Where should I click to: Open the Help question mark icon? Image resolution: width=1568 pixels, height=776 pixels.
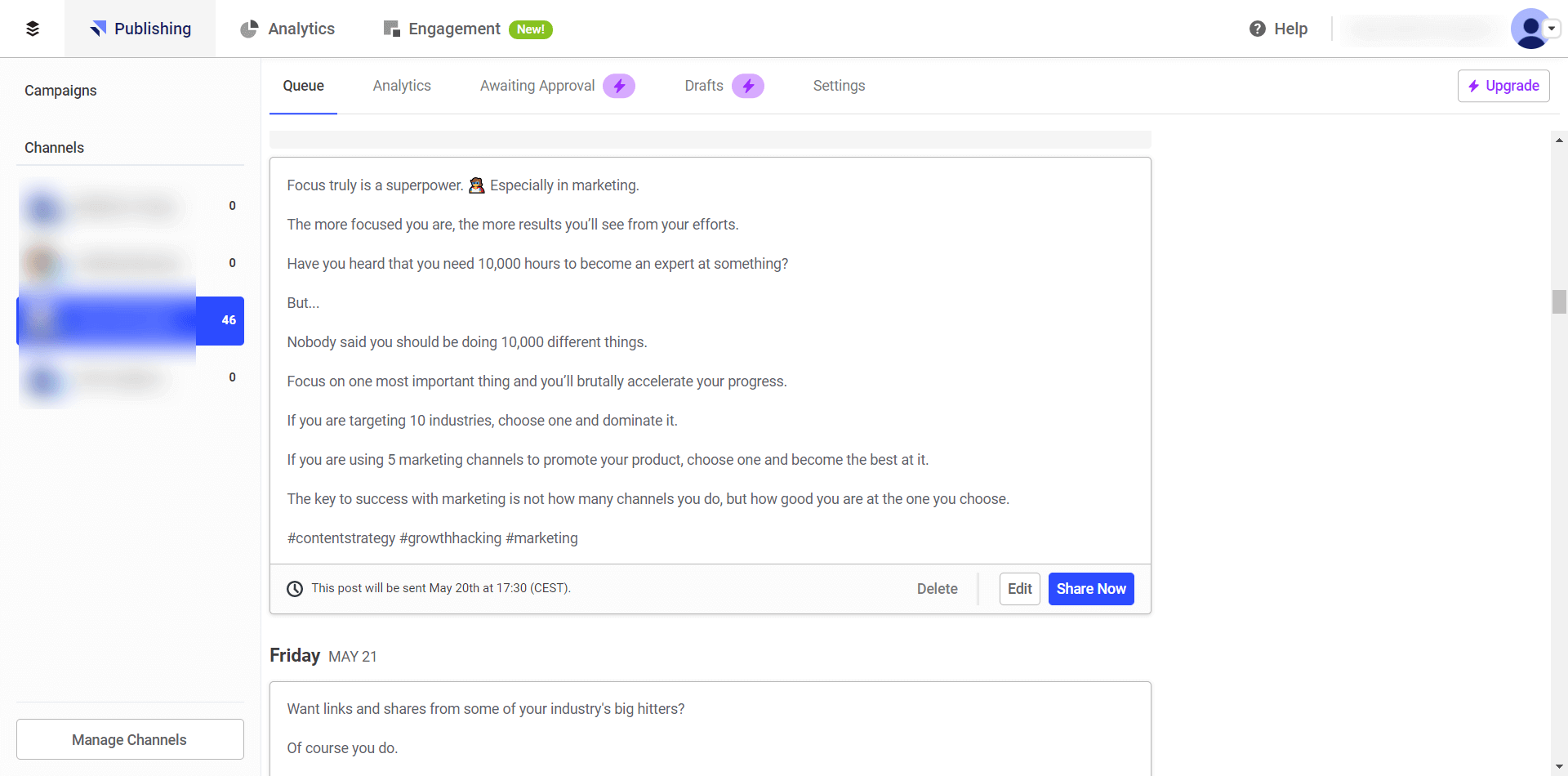1257,29
